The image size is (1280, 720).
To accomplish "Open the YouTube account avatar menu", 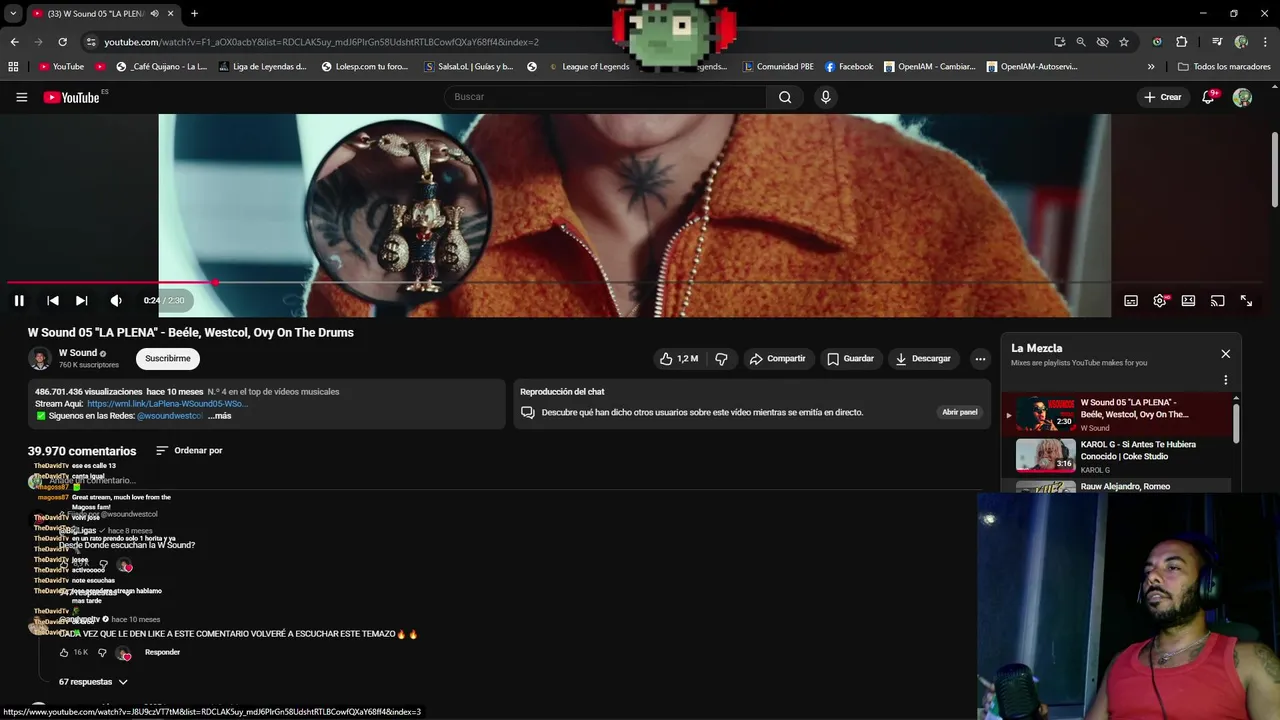I will (x=1242, y=97).
